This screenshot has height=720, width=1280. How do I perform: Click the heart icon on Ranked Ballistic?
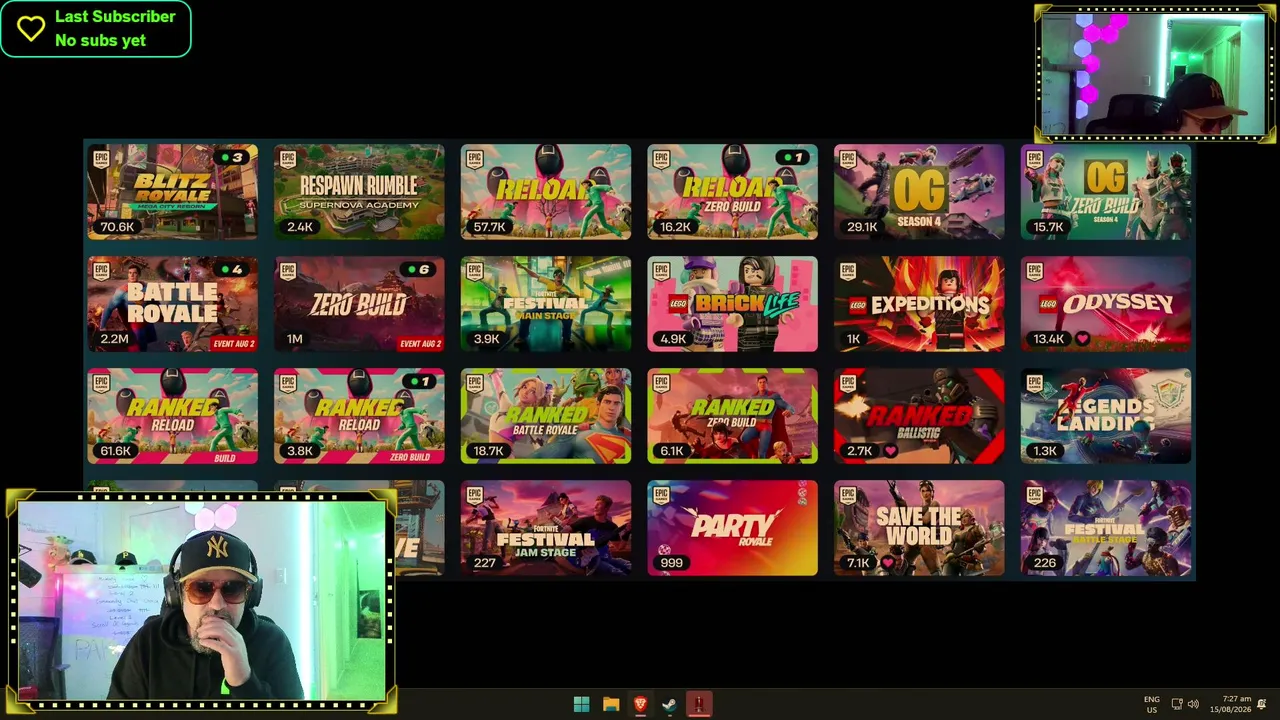(890, 451)
